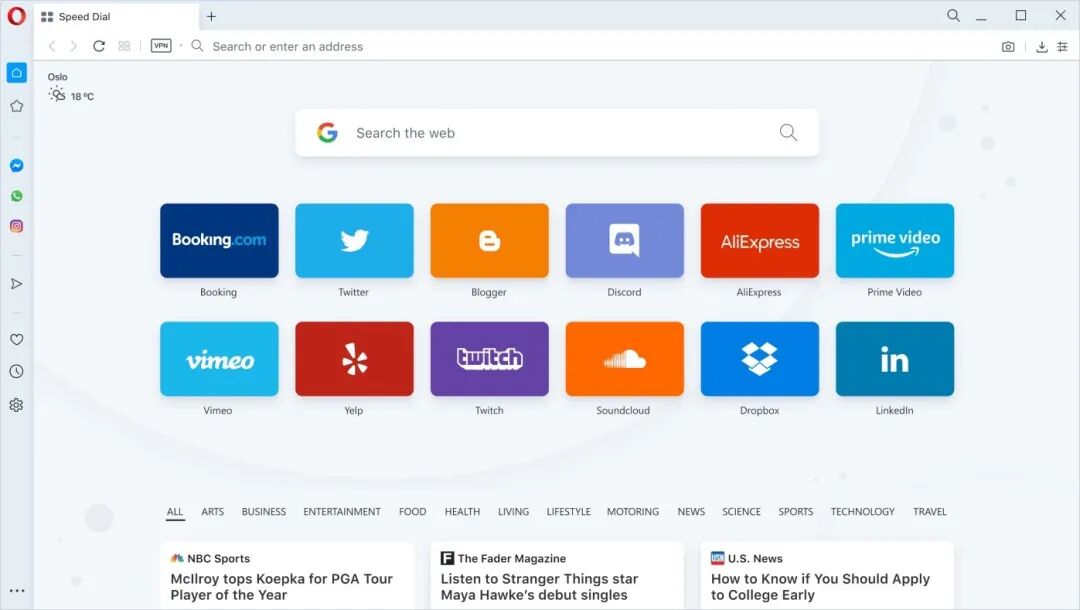Open the Dropbox speed dial tile

coord(760,359)
